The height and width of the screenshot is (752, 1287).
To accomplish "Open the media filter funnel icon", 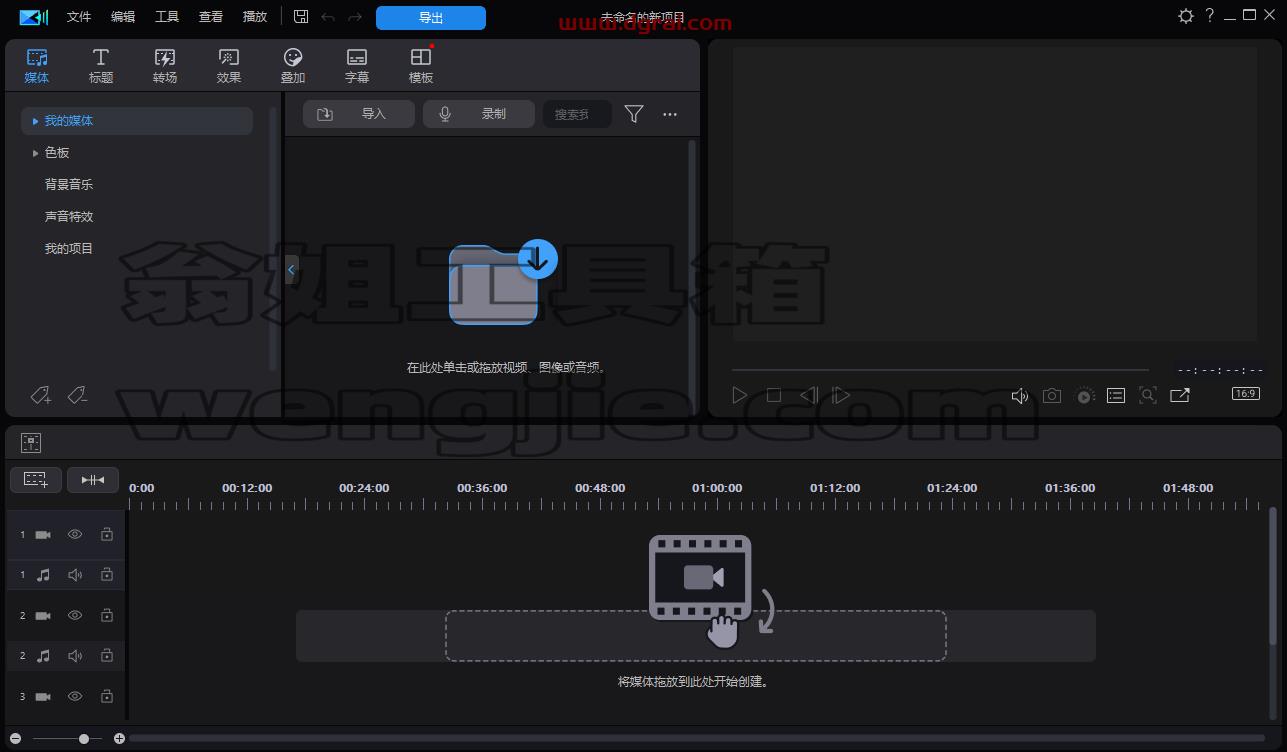I will point(634,114).
